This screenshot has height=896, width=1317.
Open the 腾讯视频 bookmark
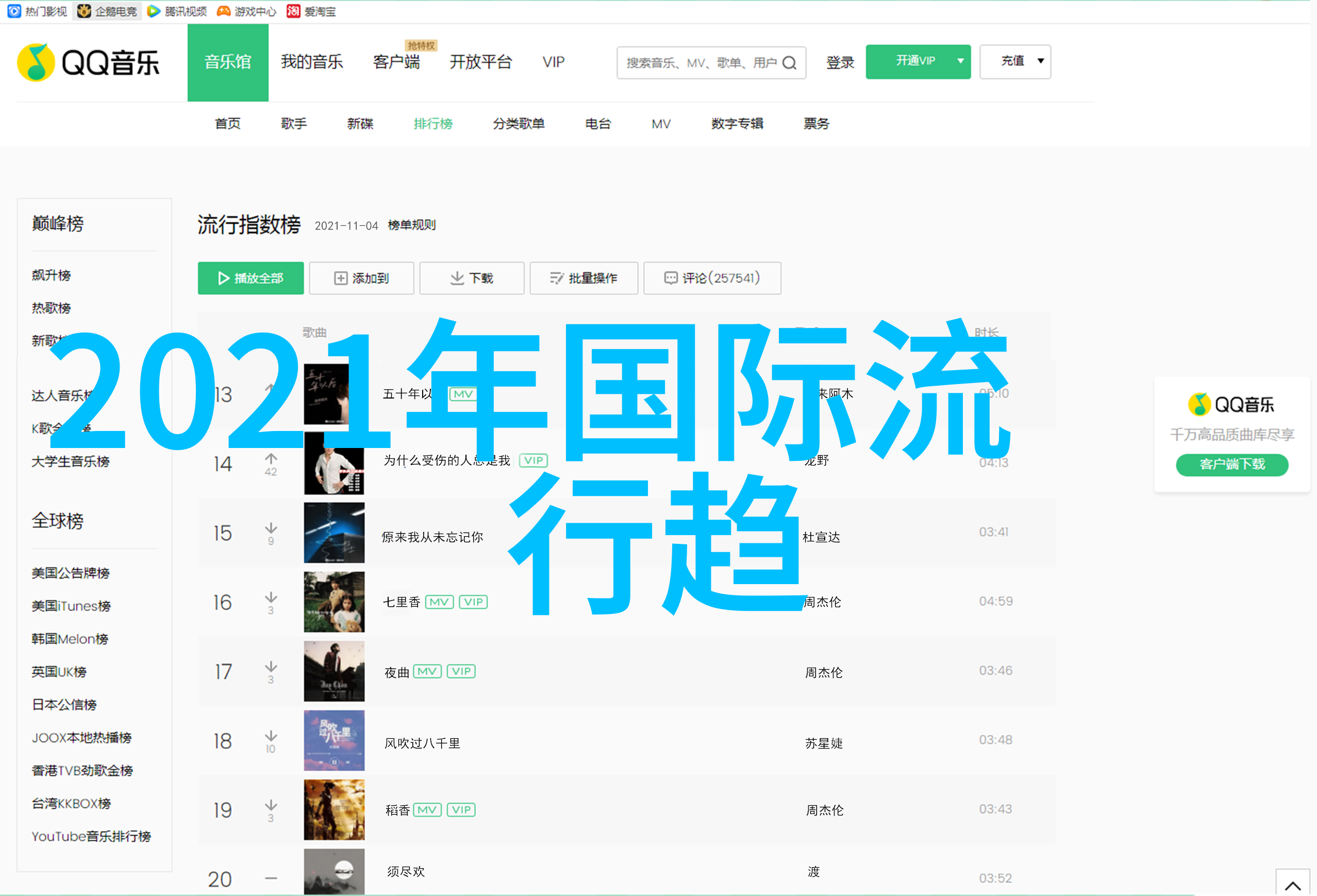click(177, 11)
